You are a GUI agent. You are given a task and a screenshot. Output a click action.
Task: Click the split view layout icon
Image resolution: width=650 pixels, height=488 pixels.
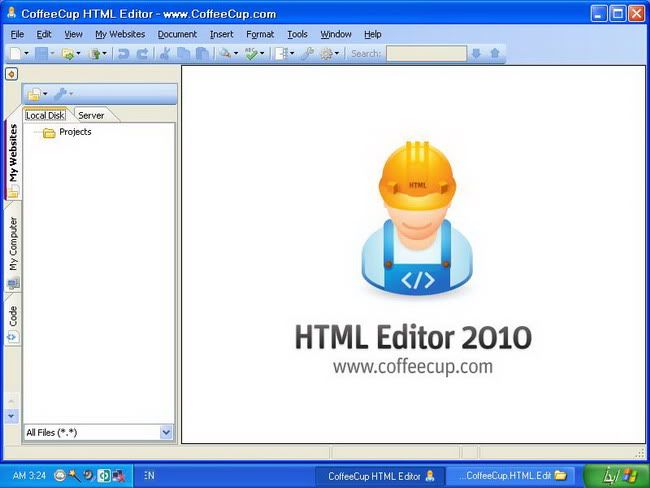282,53
